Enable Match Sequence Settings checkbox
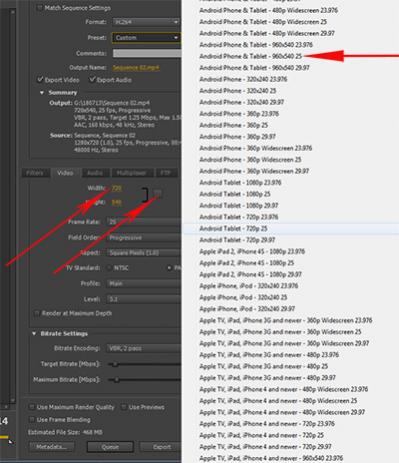399x463 pixels. 39,8
